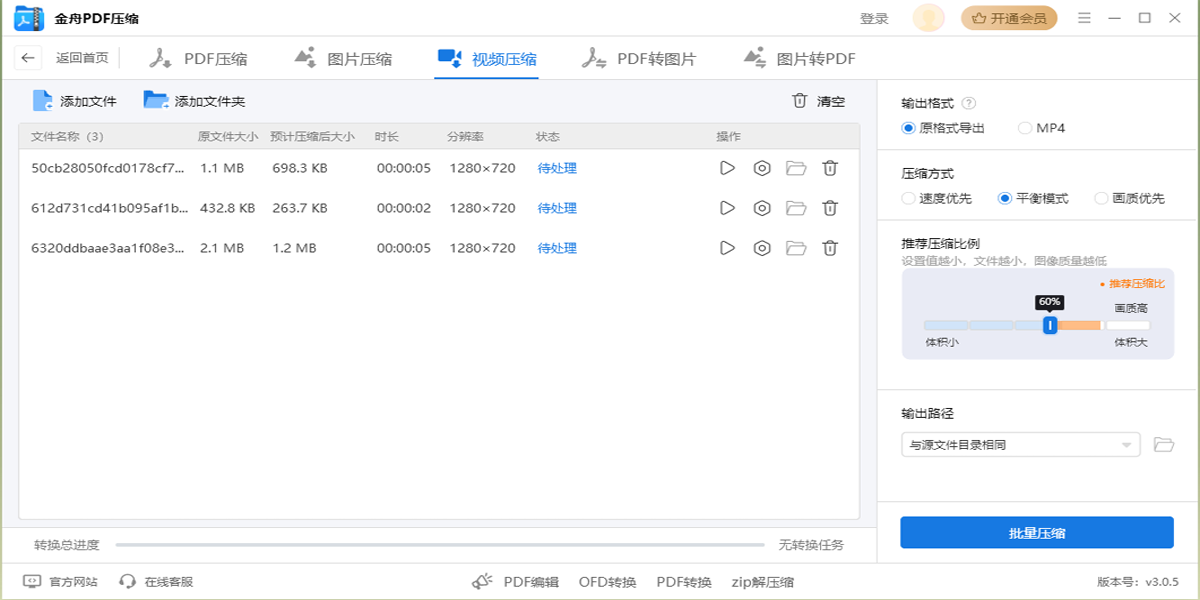Screen dimensions: 1200x600
Task: Click 待处理 status of file 612d731cd41b095af1b
Action: click(557, 208)
